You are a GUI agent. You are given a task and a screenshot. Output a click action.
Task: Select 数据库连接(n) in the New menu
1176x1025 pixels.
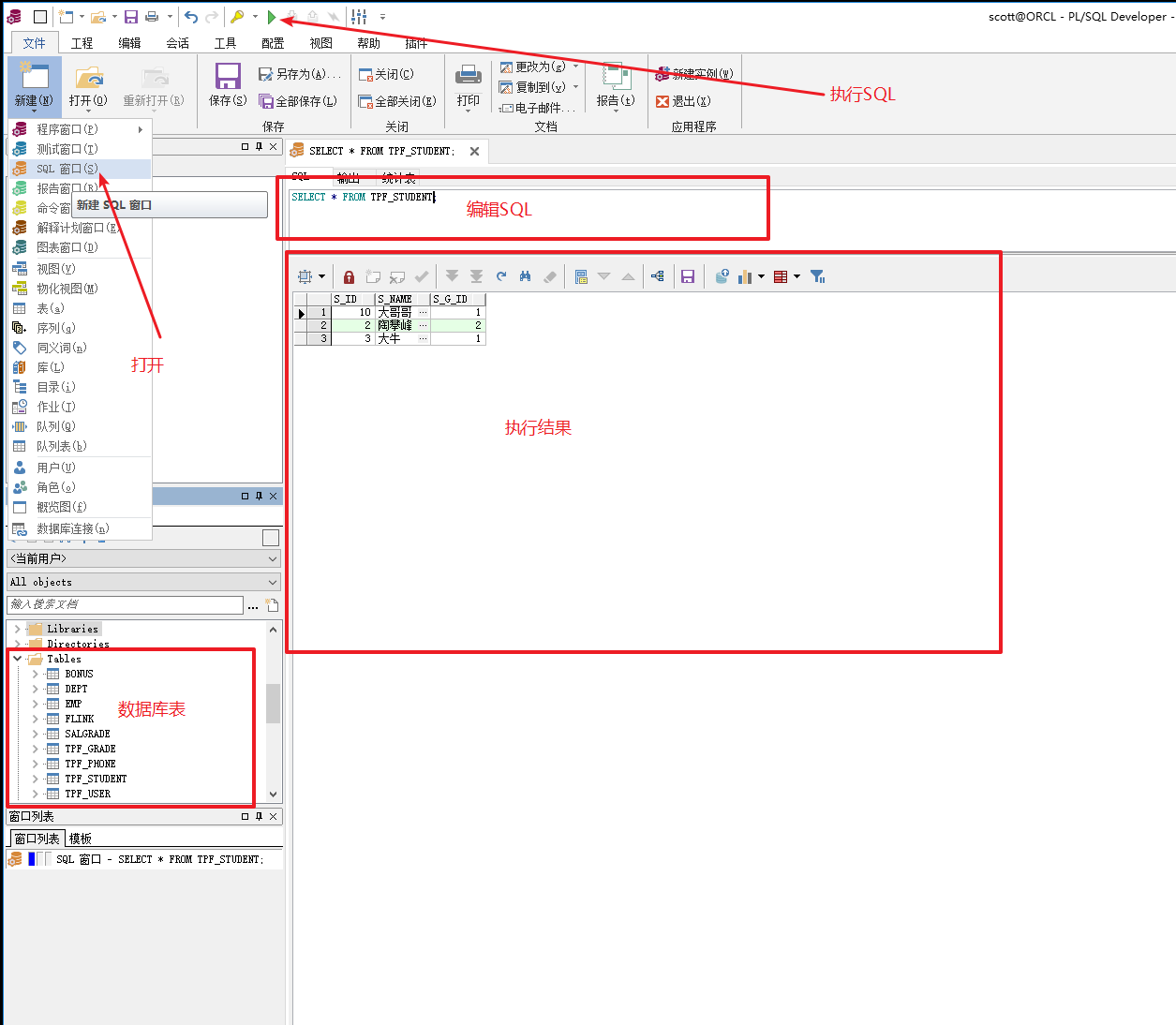pyautogui.click(x=80, y=528)
